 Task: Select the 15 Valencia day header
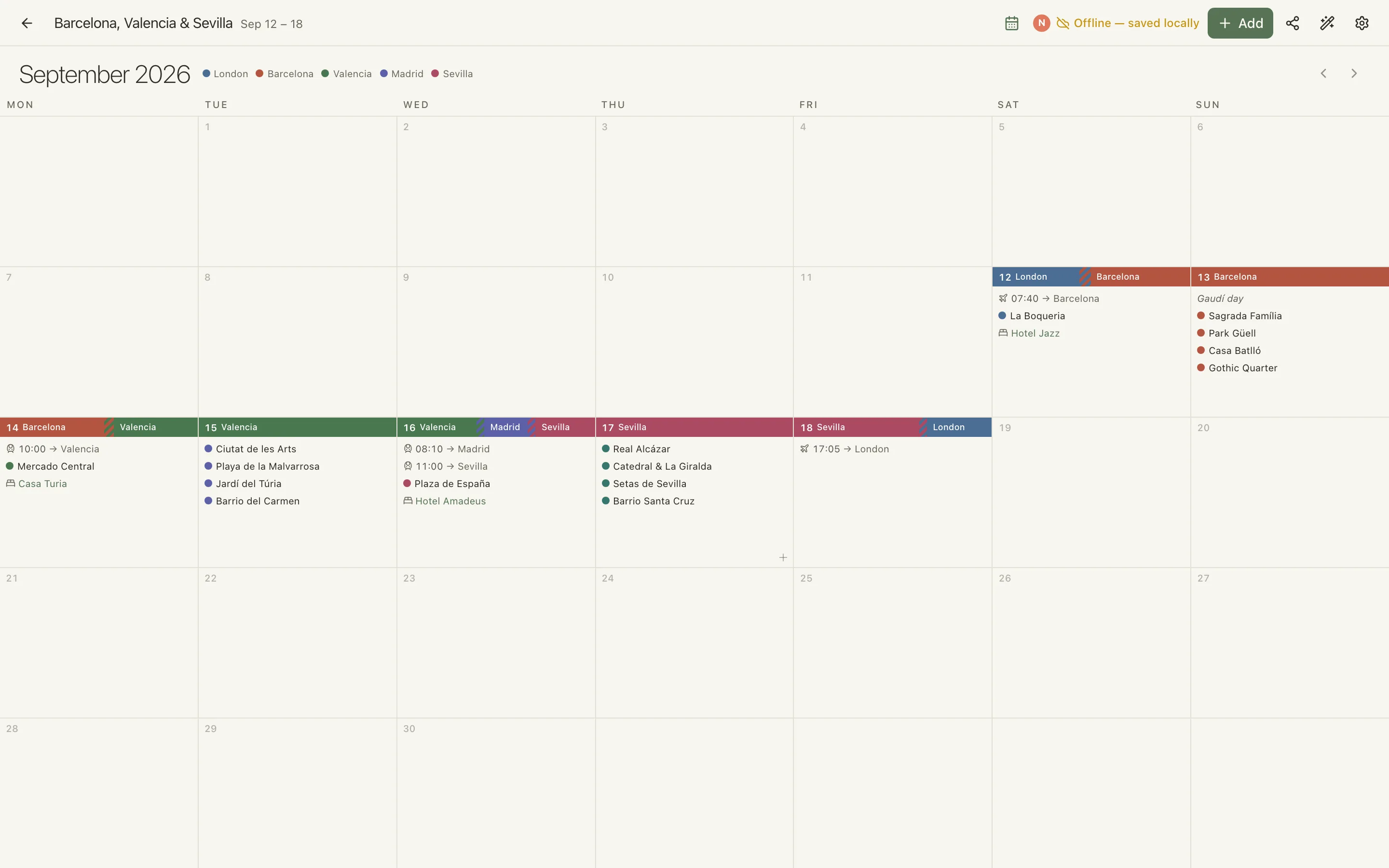coord(297,427)
